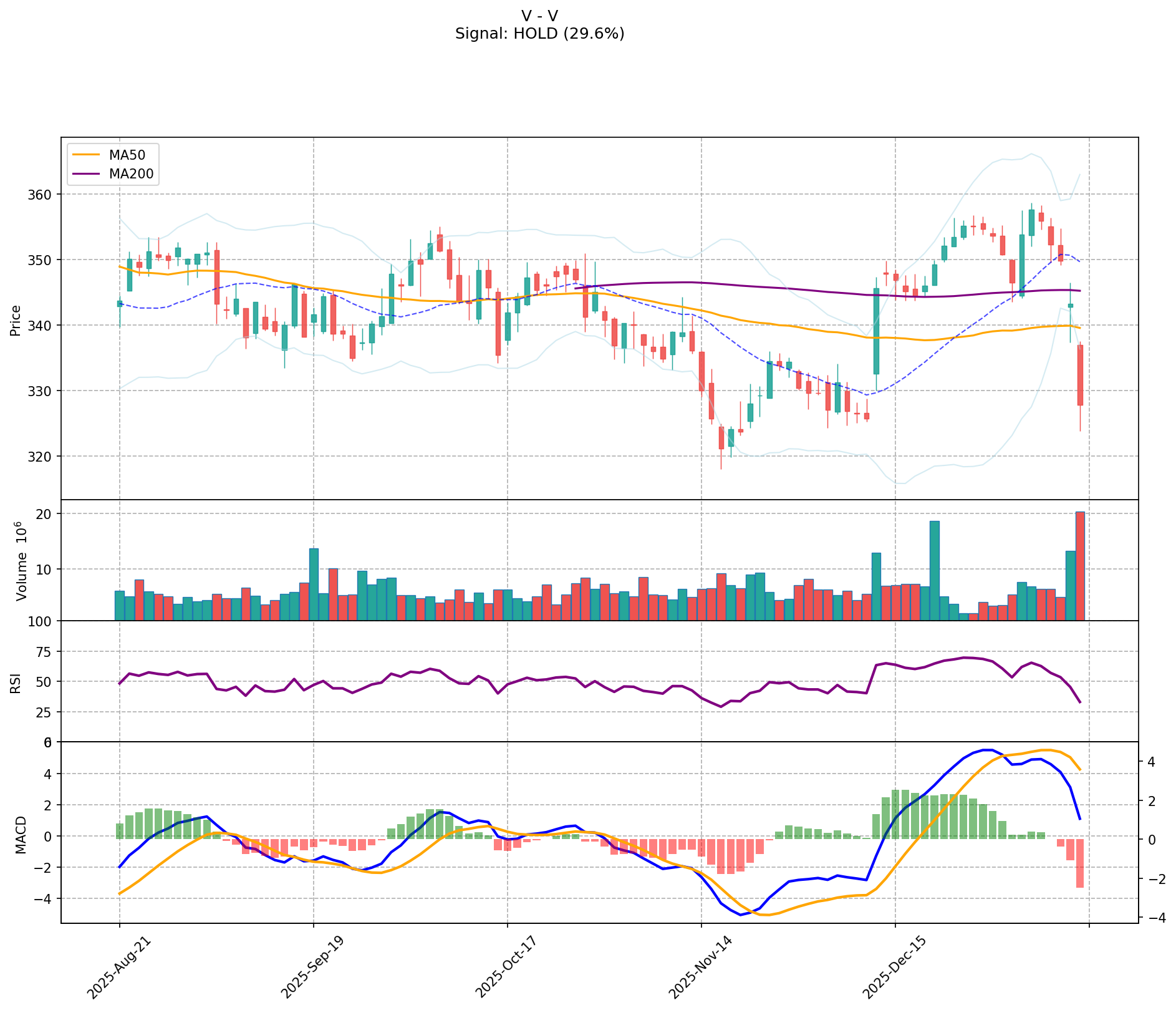The width and height of the screenshot is (1176, 1010).
Task: Click the 'RSI' y-axis label
Action: click(16, 682)
